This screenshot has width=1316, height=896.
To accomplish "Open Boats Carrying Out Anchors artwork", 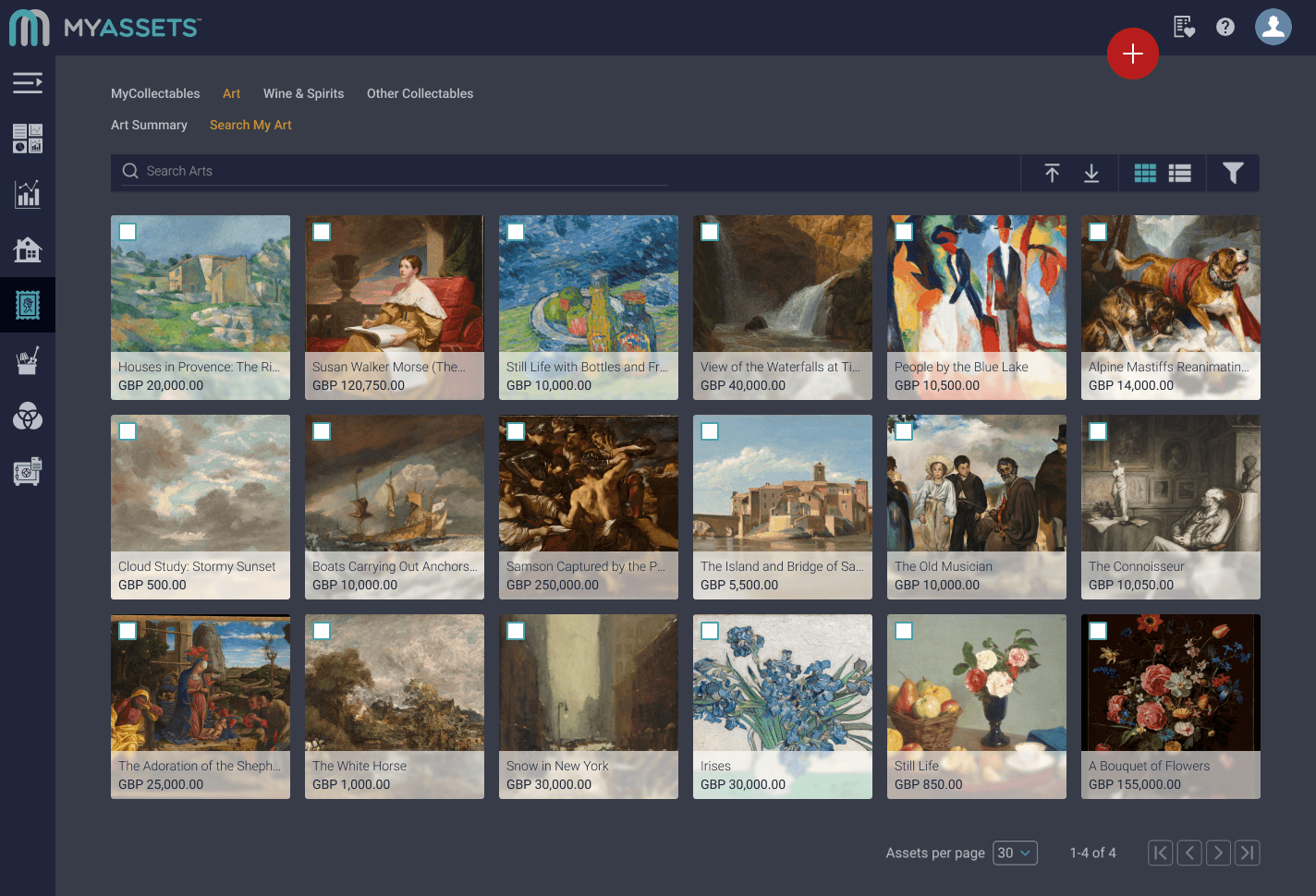I will 395,507.
